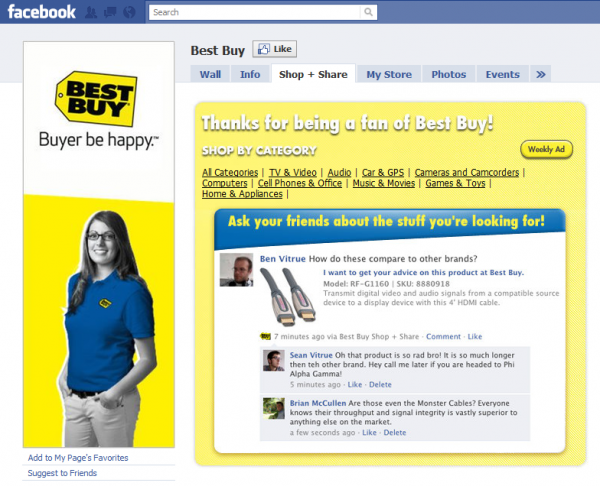600x486 pixels.
Task: Expand more tabs with double chevron
Action: point(541,74)
